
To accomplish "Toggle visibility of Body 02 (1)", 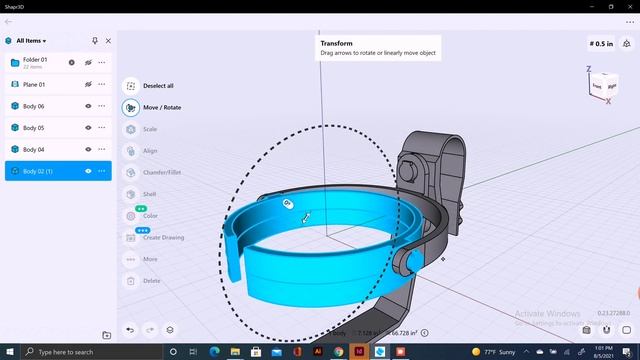I will [x=88, y=171].
